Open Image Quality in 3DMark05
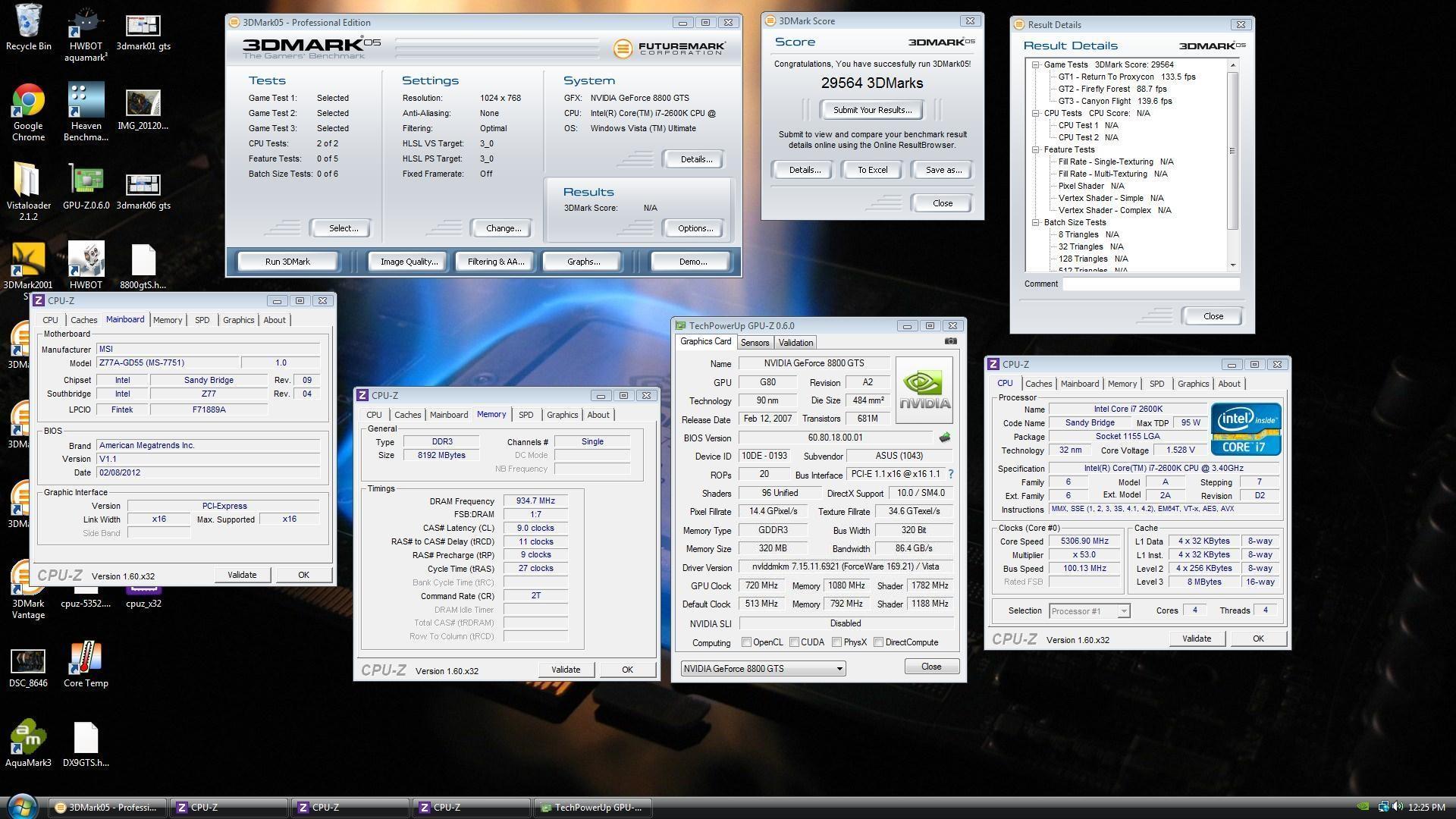The image size is (1456, 819). (x=409, y=262)
